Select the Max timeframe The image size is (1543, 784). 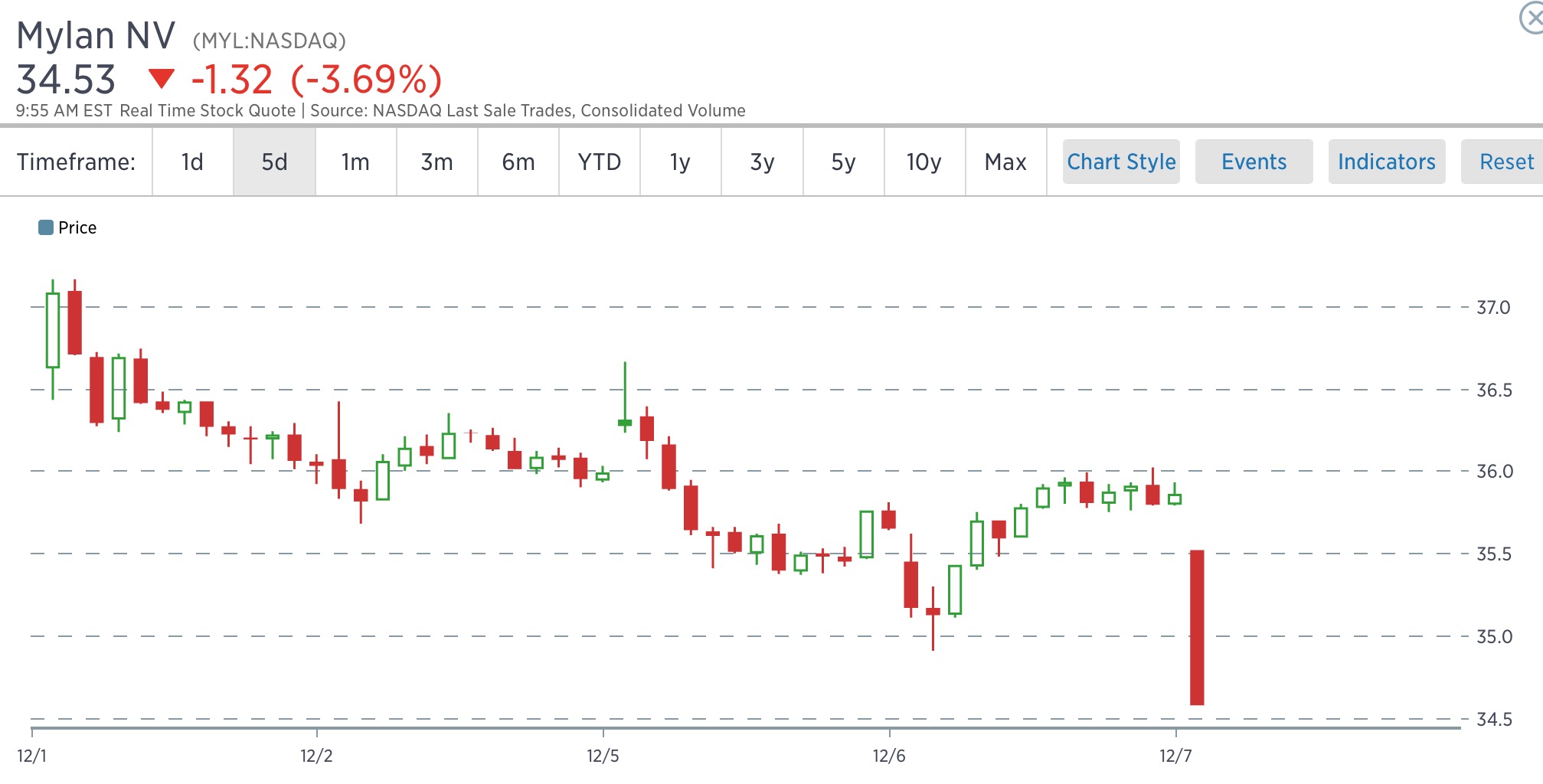1005,162
